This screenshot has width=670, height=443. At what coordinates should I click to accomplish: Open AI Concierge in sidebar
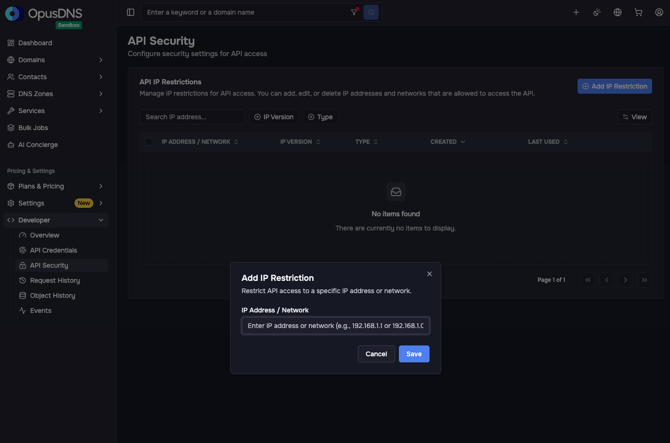56,145
